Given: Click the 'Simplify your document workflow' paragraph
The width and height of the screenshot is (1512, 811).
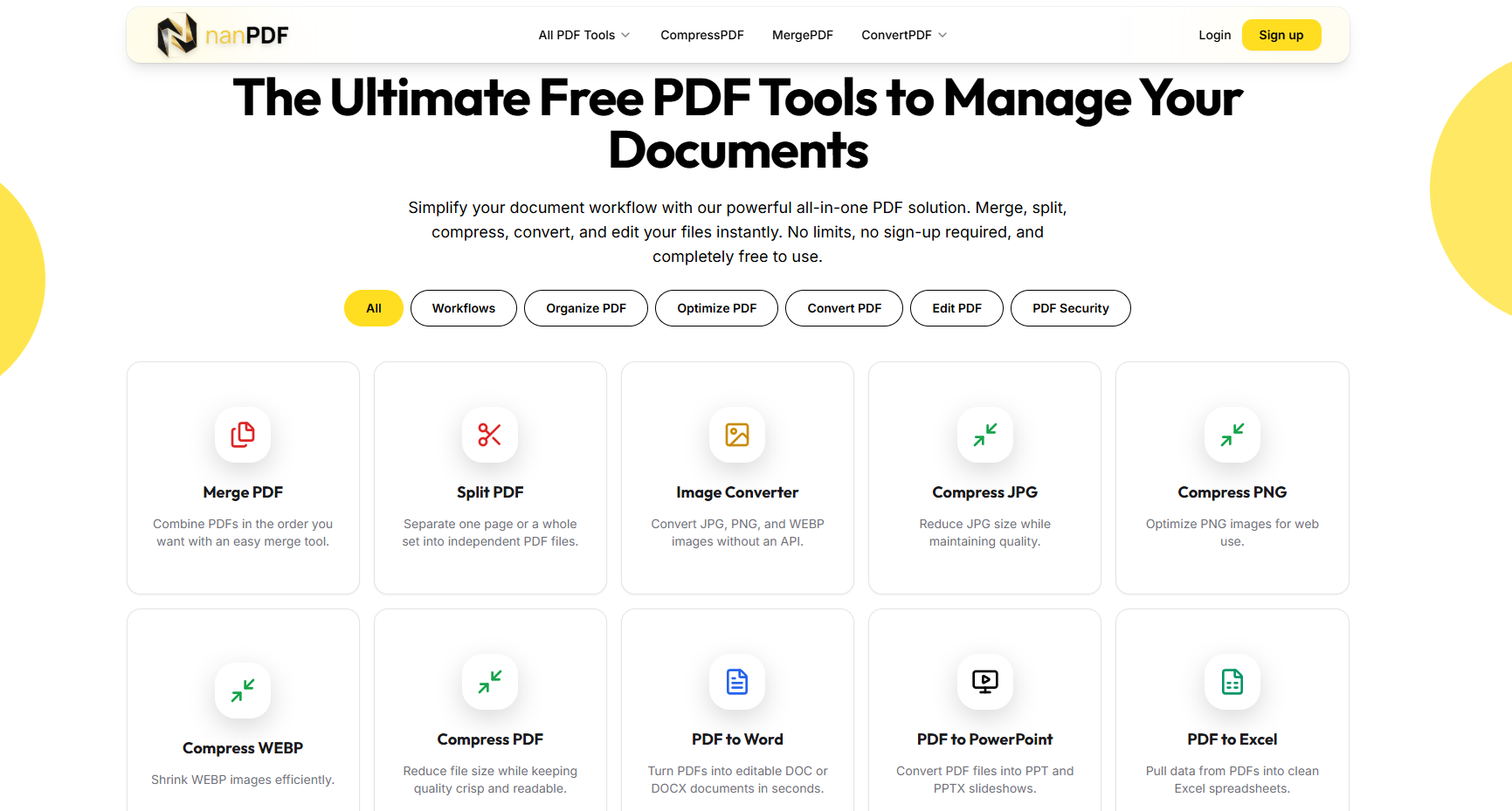Looking at the screenshot, I should (737, 232).
